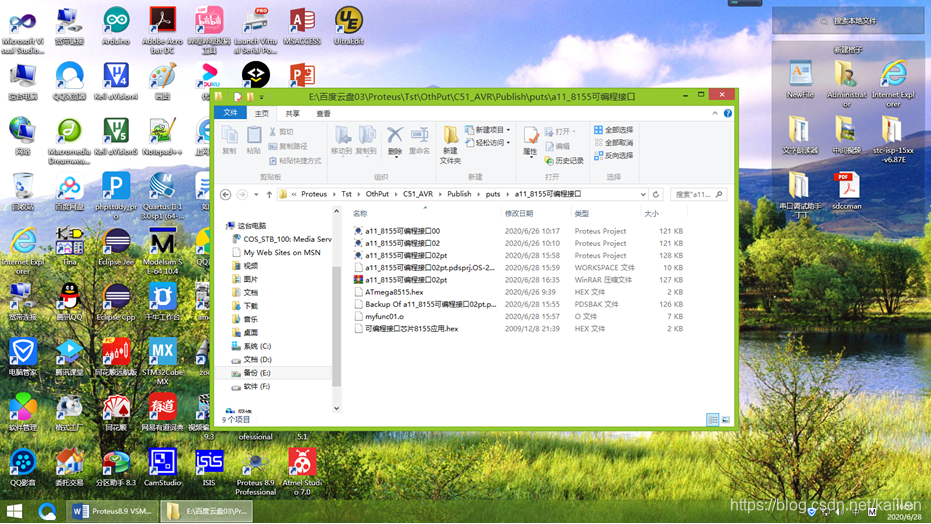
Task: Switch to the 主页 ribbon tab
Action: click(x=261, y=113)
